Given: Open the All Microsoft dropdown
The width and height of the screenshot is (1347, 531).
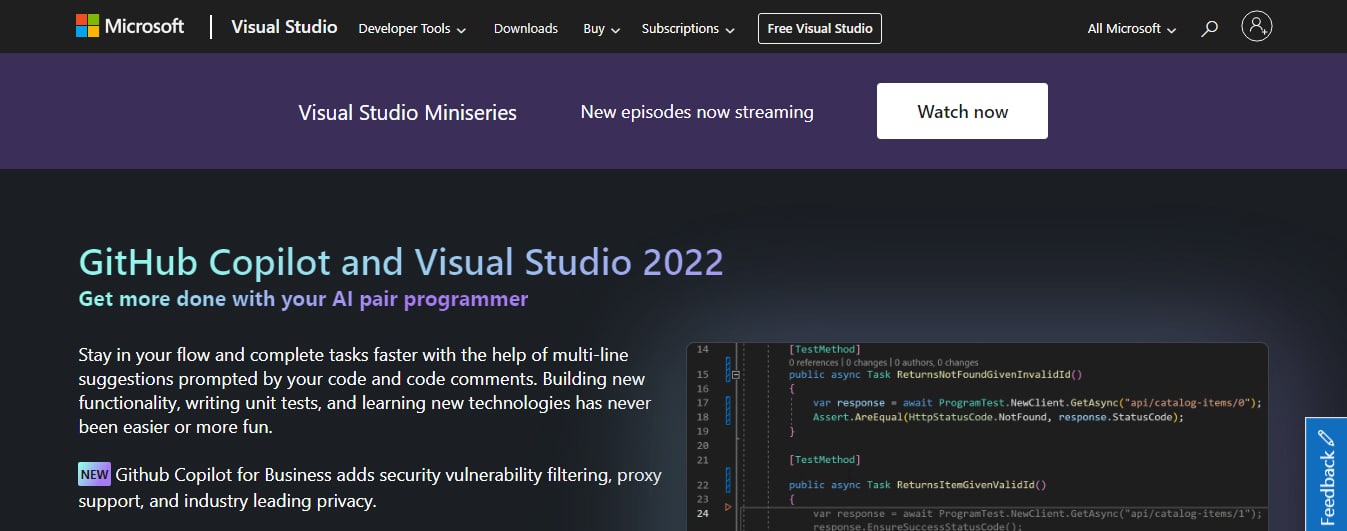Looking at the screenshot, I should coord(1131,29).
